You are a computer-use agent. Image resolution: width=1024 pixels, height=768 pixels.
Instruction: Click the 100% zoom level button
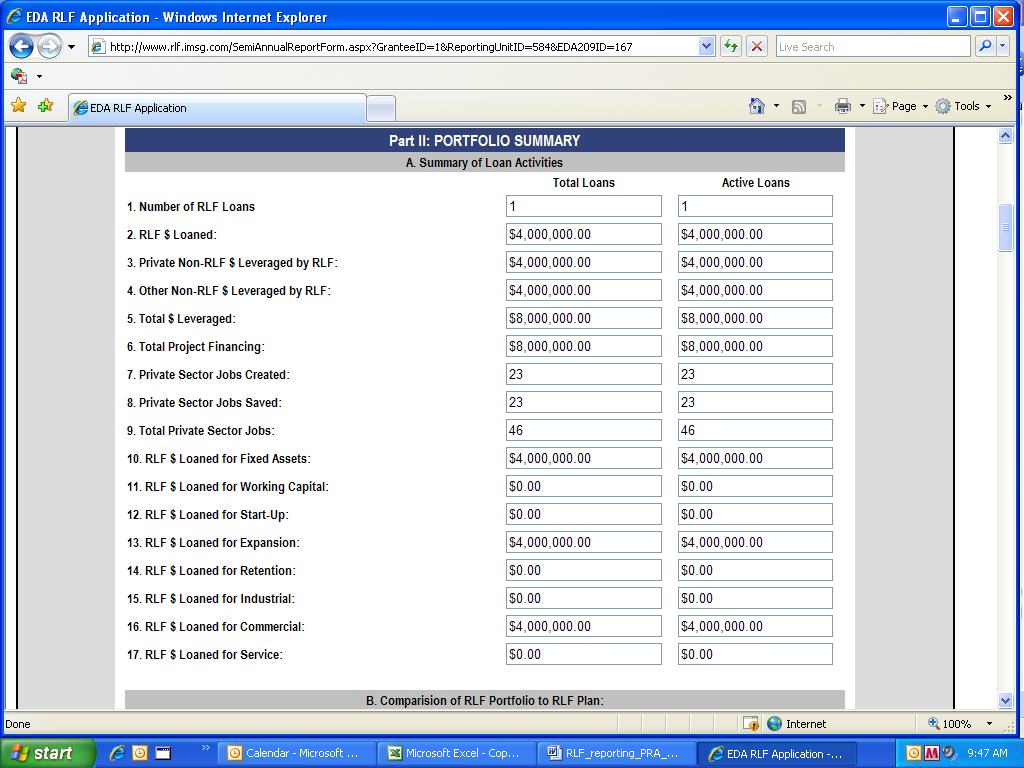(x=950, y=724)
